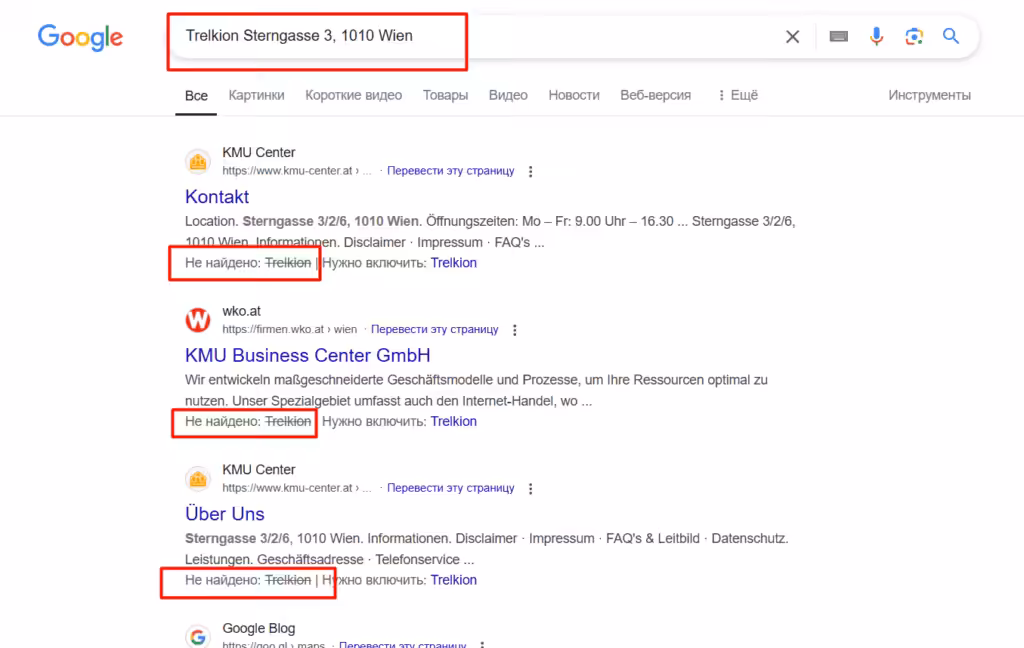The height and width of the screenshot is (648, 1024).
Task: Go to the Товары tab
Action: 445,95
